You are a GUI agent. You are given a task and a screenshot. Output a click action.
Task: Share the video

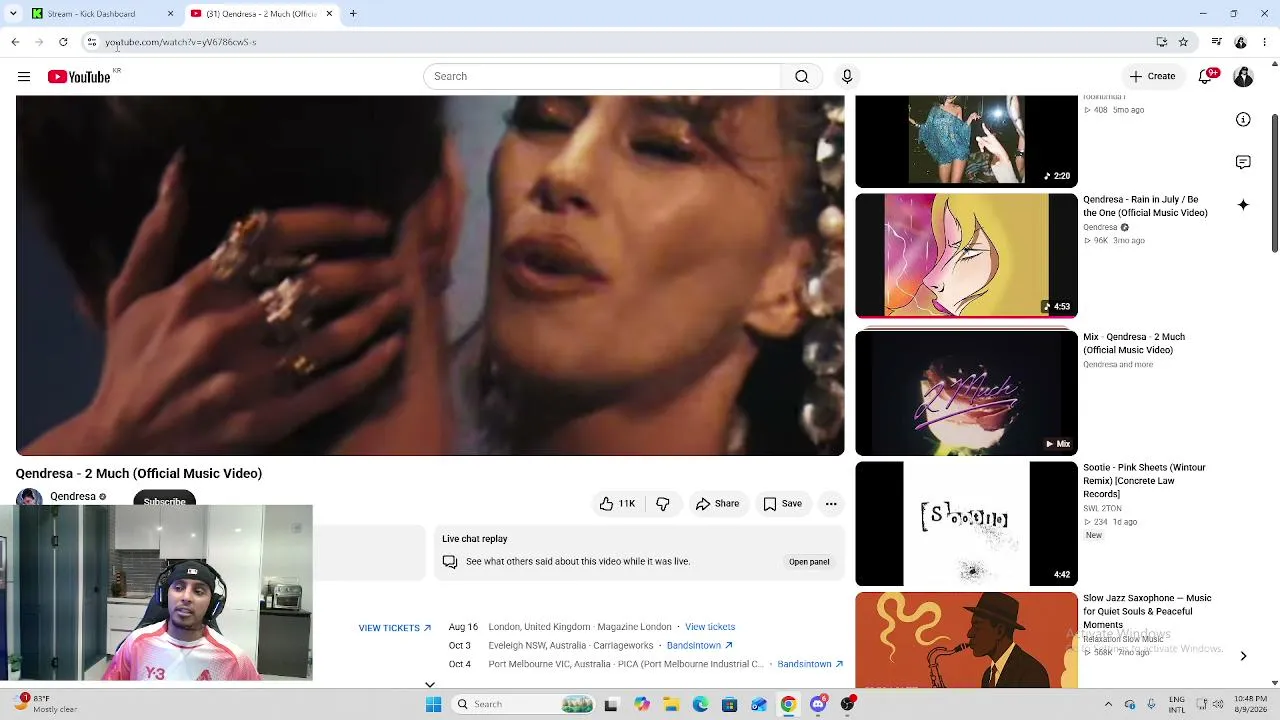coord(717,504)
